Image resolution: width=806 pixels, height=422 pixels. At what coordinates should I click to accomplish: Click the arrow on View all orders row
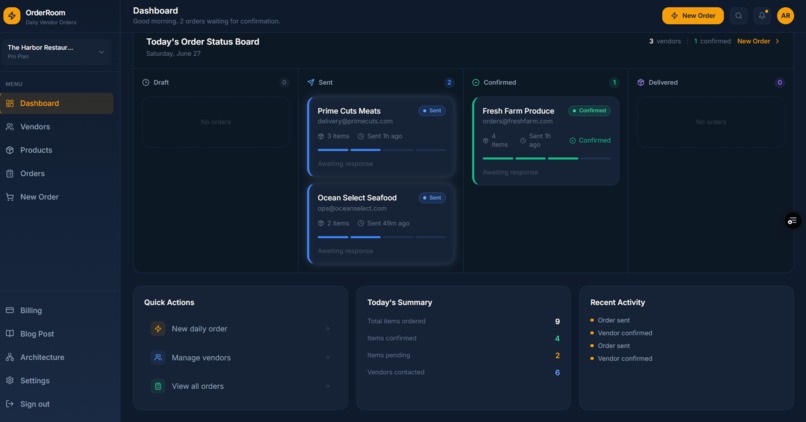[328, 386]
